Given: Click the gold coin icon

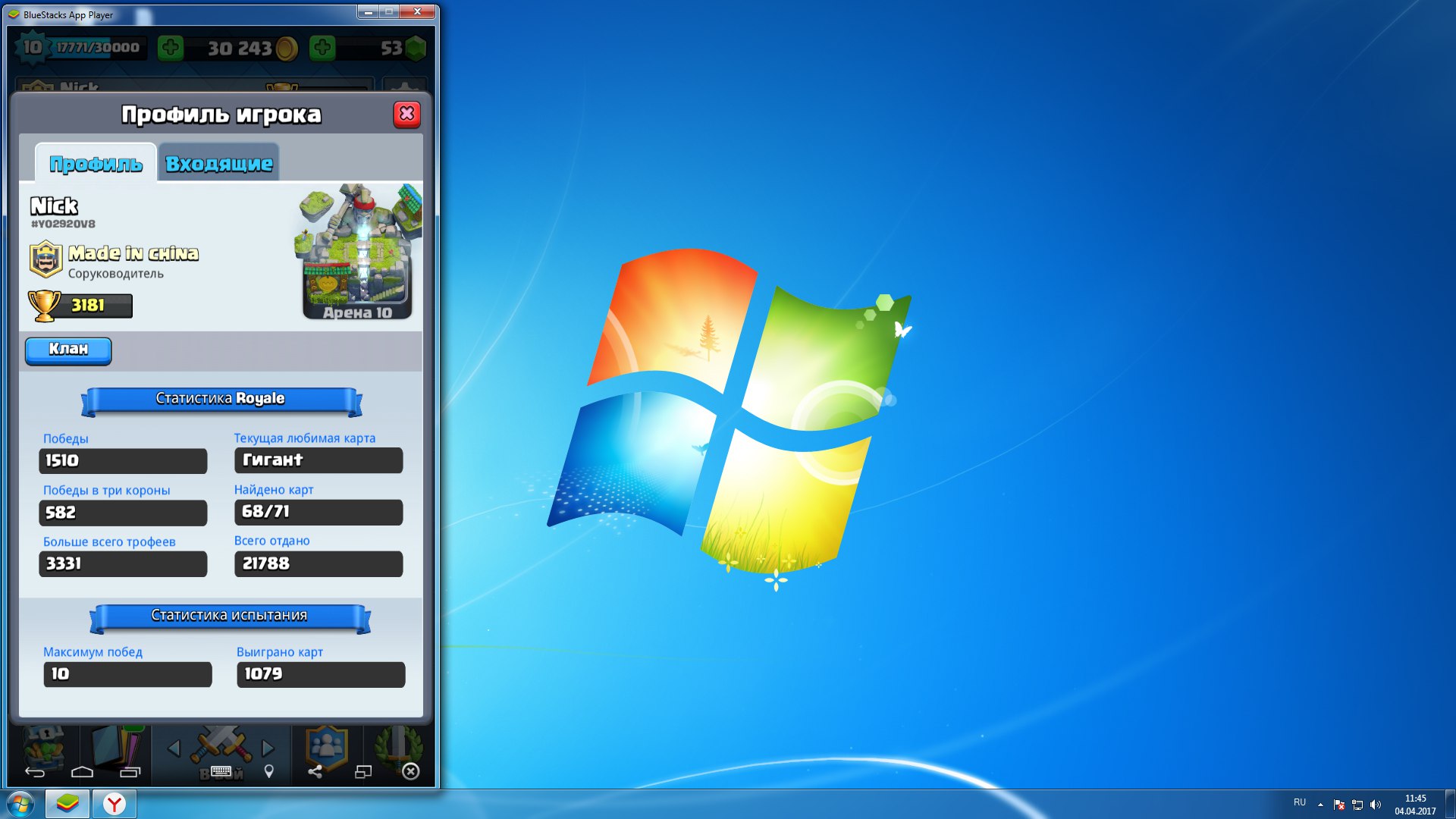Looking at the screenshot, I should 287,49.
